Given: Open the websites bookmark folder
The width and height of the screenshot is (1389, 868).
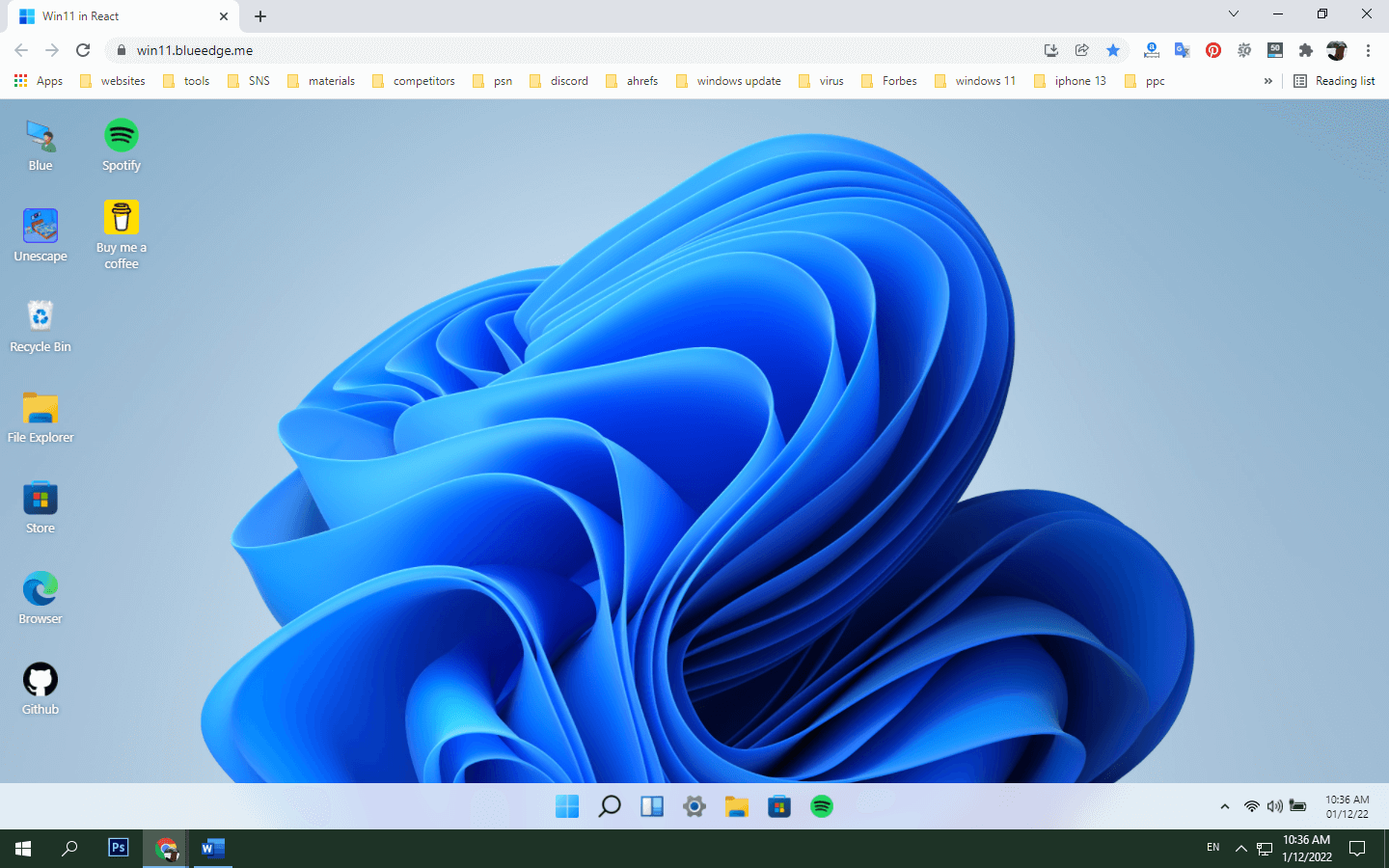Looking at the screenshot, I should 113,81.
